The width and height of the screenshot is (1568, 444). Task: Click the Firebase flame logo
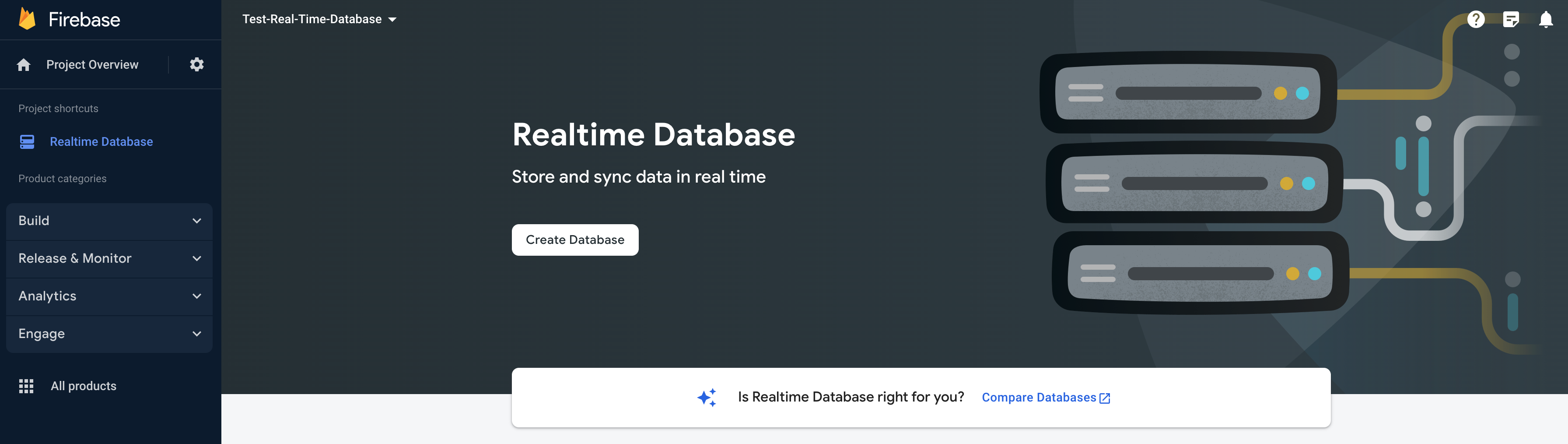tap(27, 19)
